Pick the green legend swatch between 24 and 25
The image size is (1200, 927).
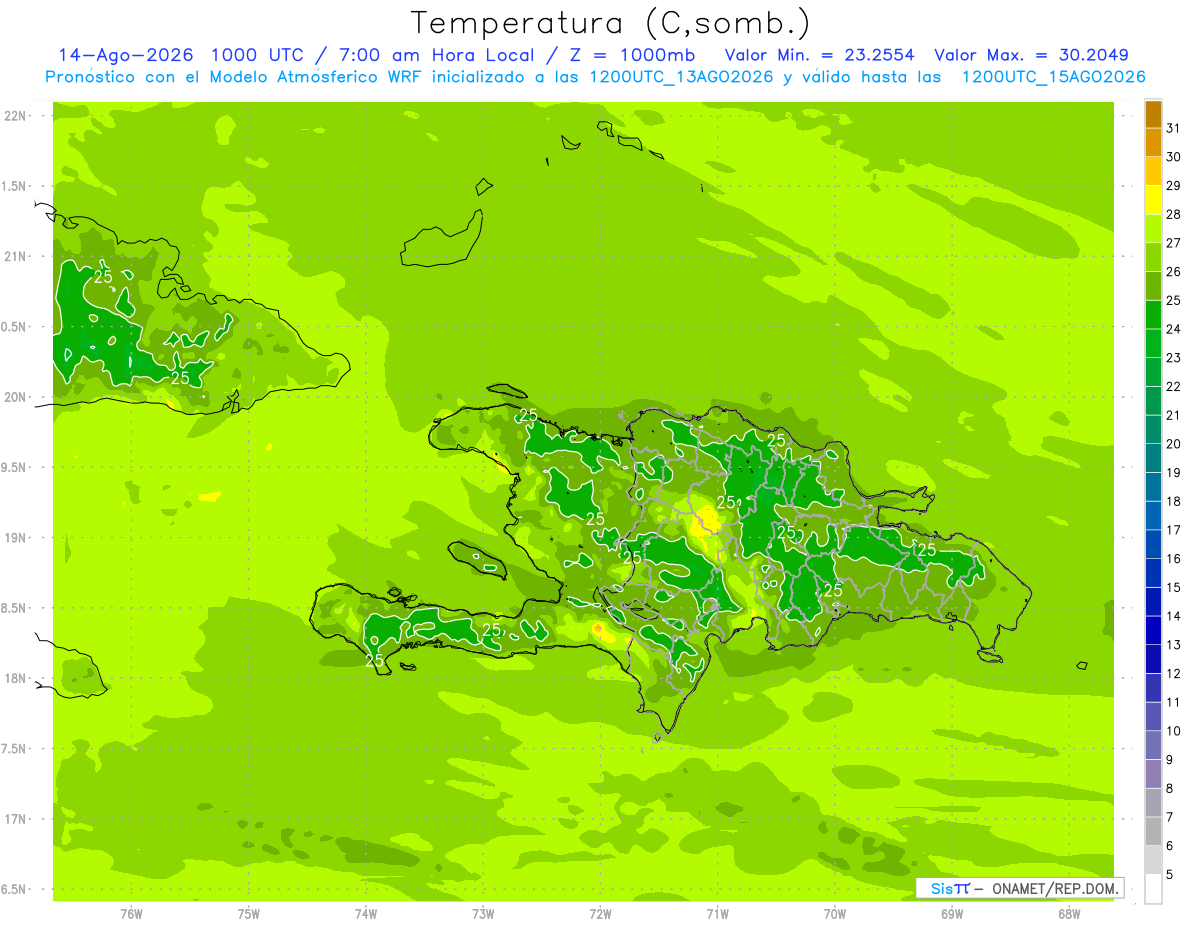(1153, 314)
